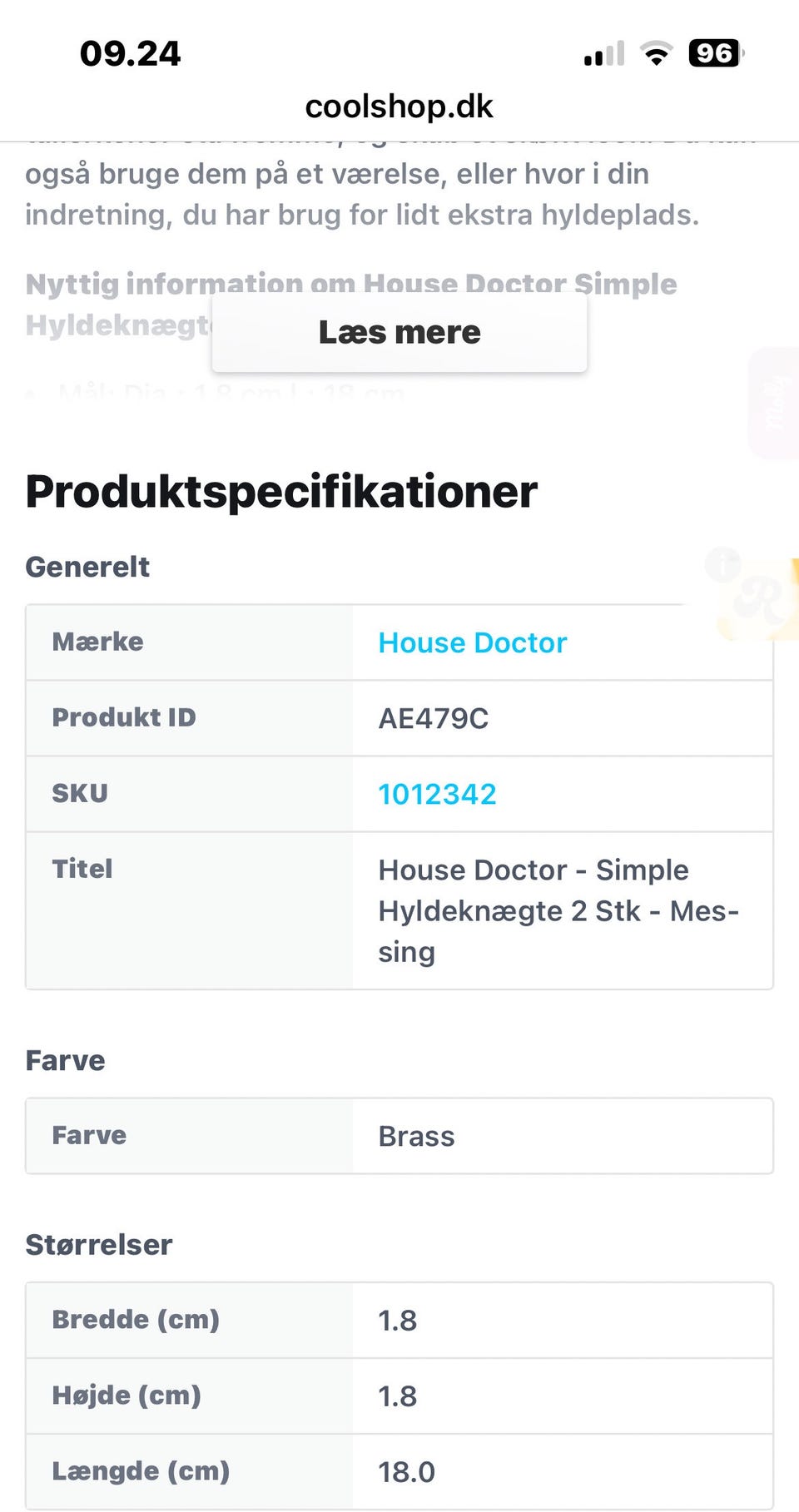The image size is (799, 1512).
Task: Open the SKU 1012342 link
Action: click(x=437, y=794)
